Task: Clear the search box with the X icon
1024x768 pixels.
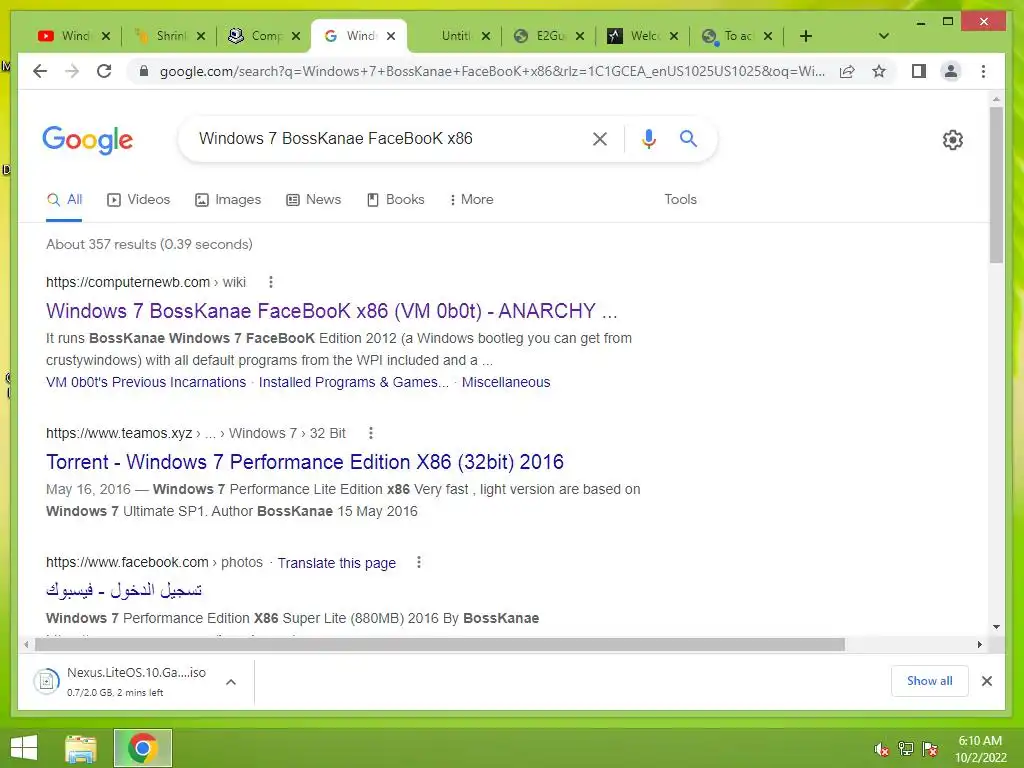Action: coord(600,138)
